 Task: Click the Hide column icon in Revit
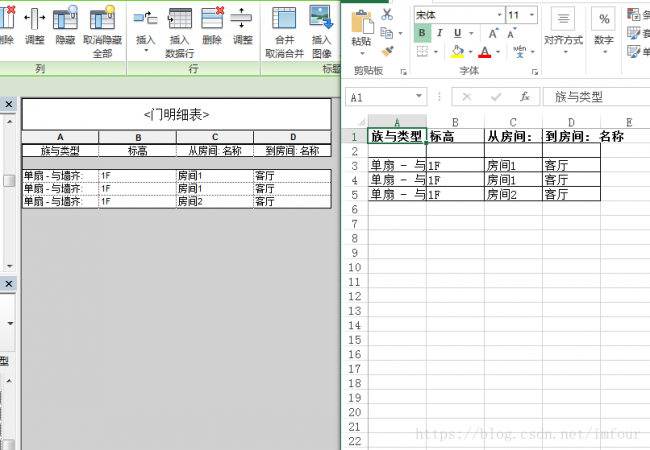pos(65,20)
